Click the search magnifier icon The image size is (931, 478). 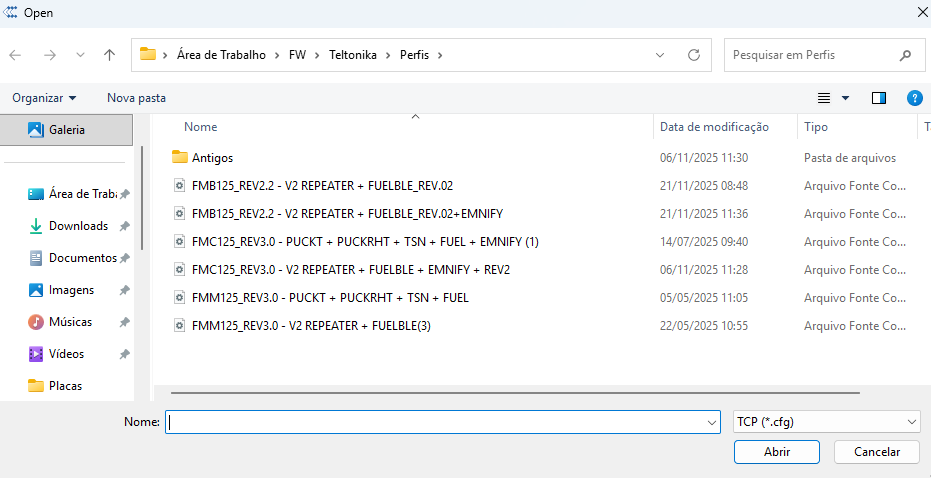(905, 55)
